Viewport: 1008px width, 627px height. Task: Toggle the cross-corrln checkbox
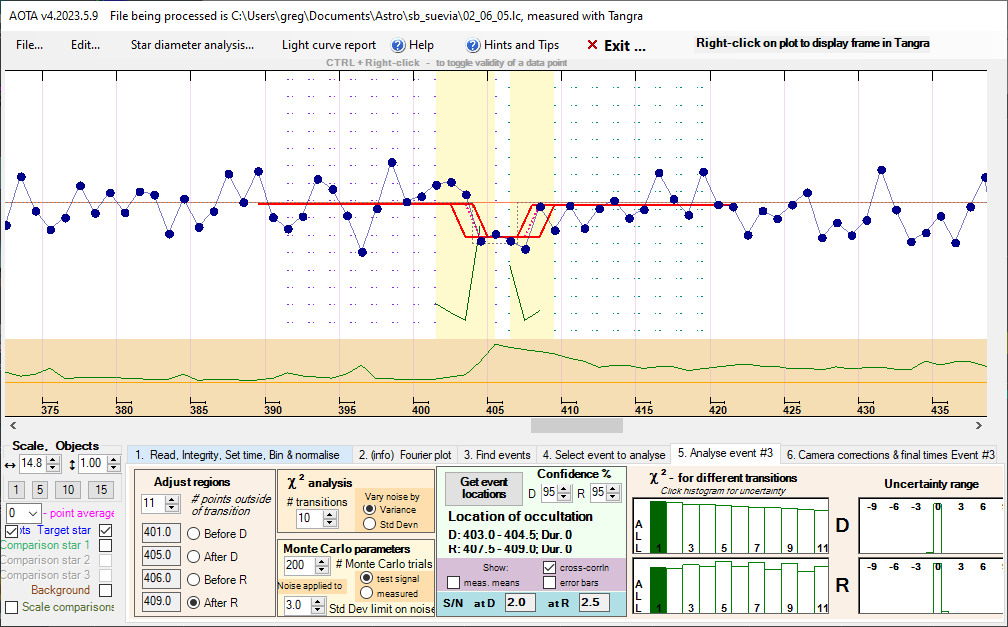point(549,567)
